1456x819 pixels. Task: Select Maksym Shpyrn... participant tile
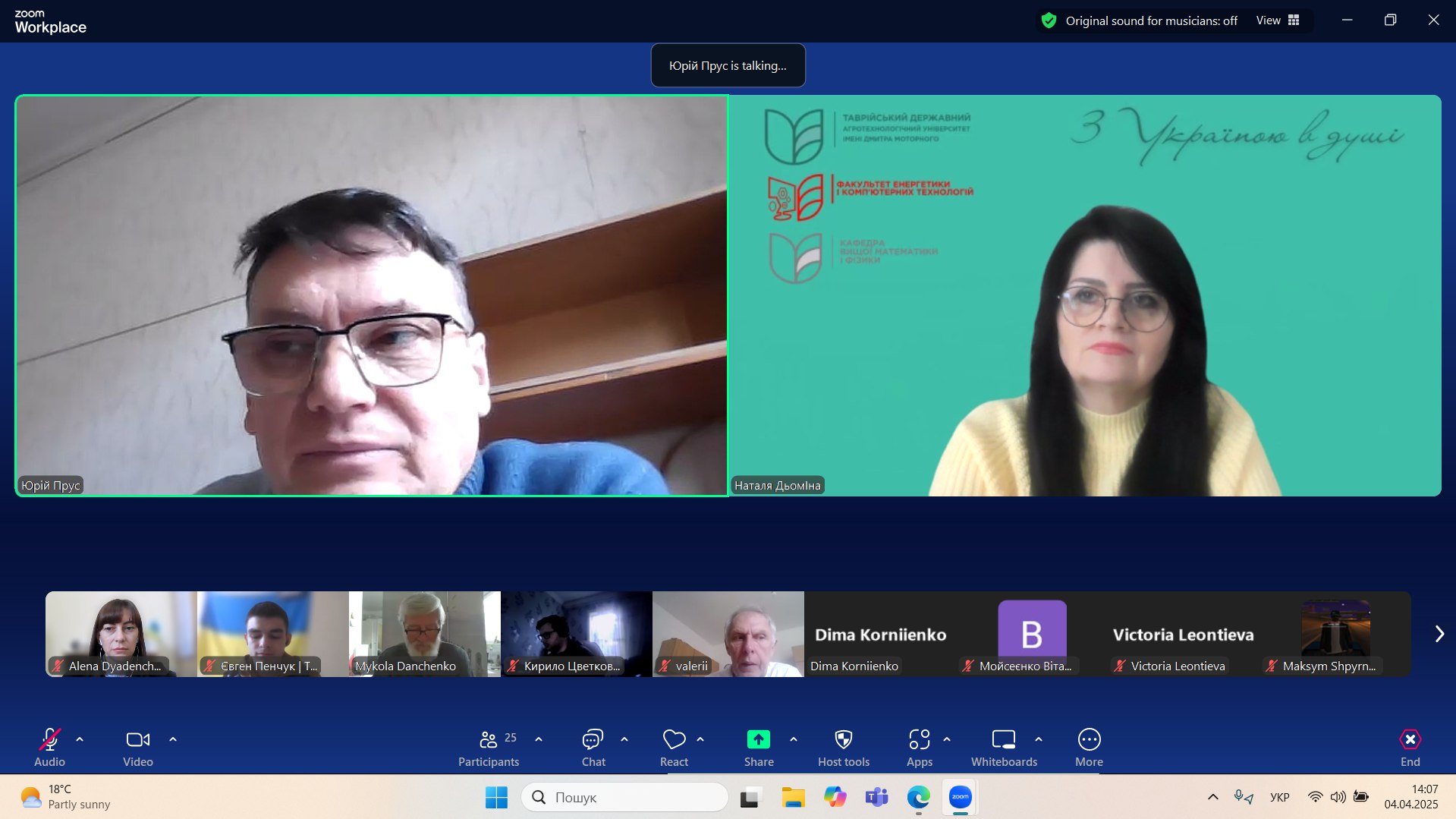[x=1335, y=634]
